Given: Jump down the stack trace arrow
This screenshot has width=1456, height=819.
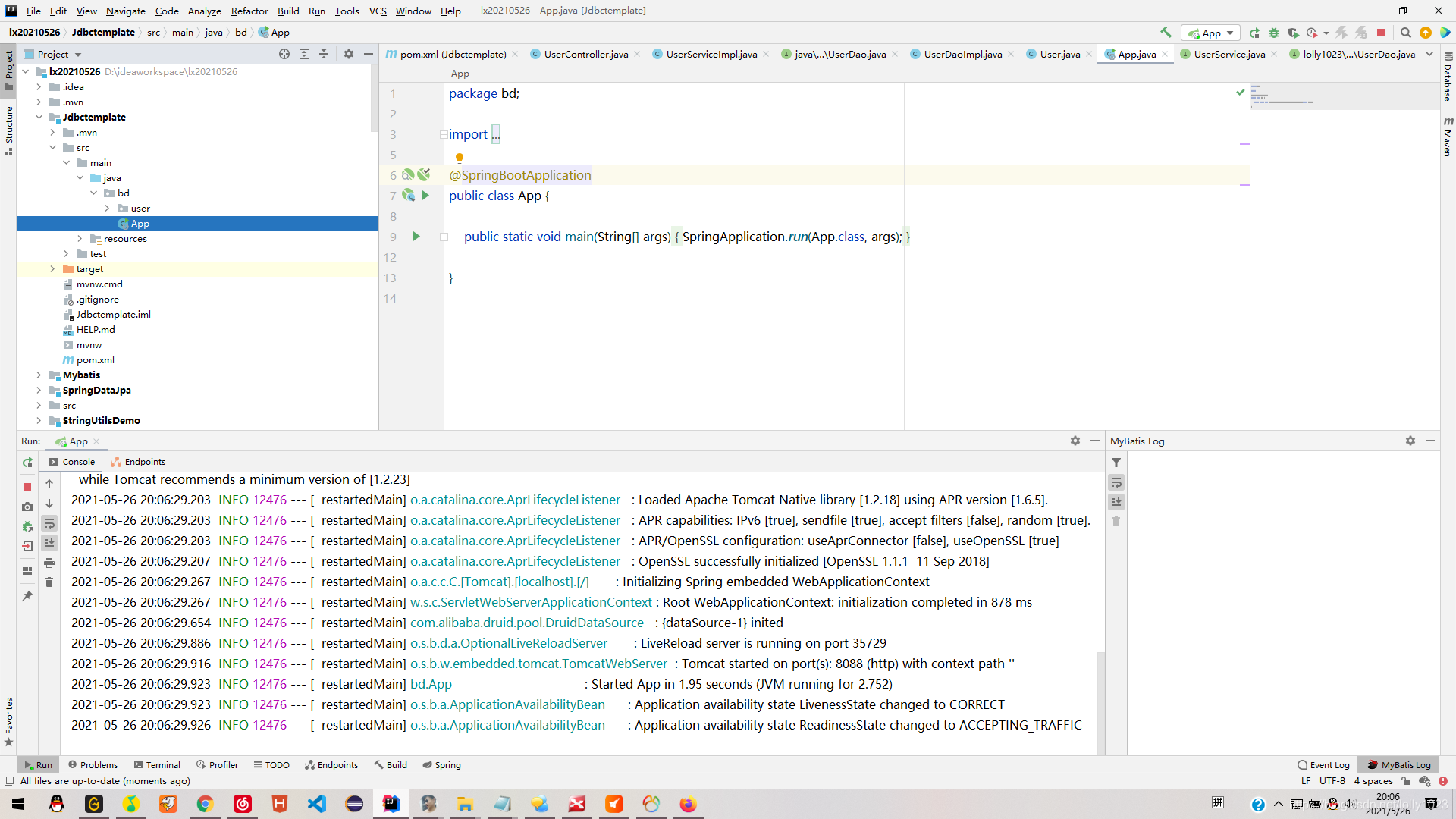Looking at the screenshot, I should pyautogui.click(x=49, y=504).
